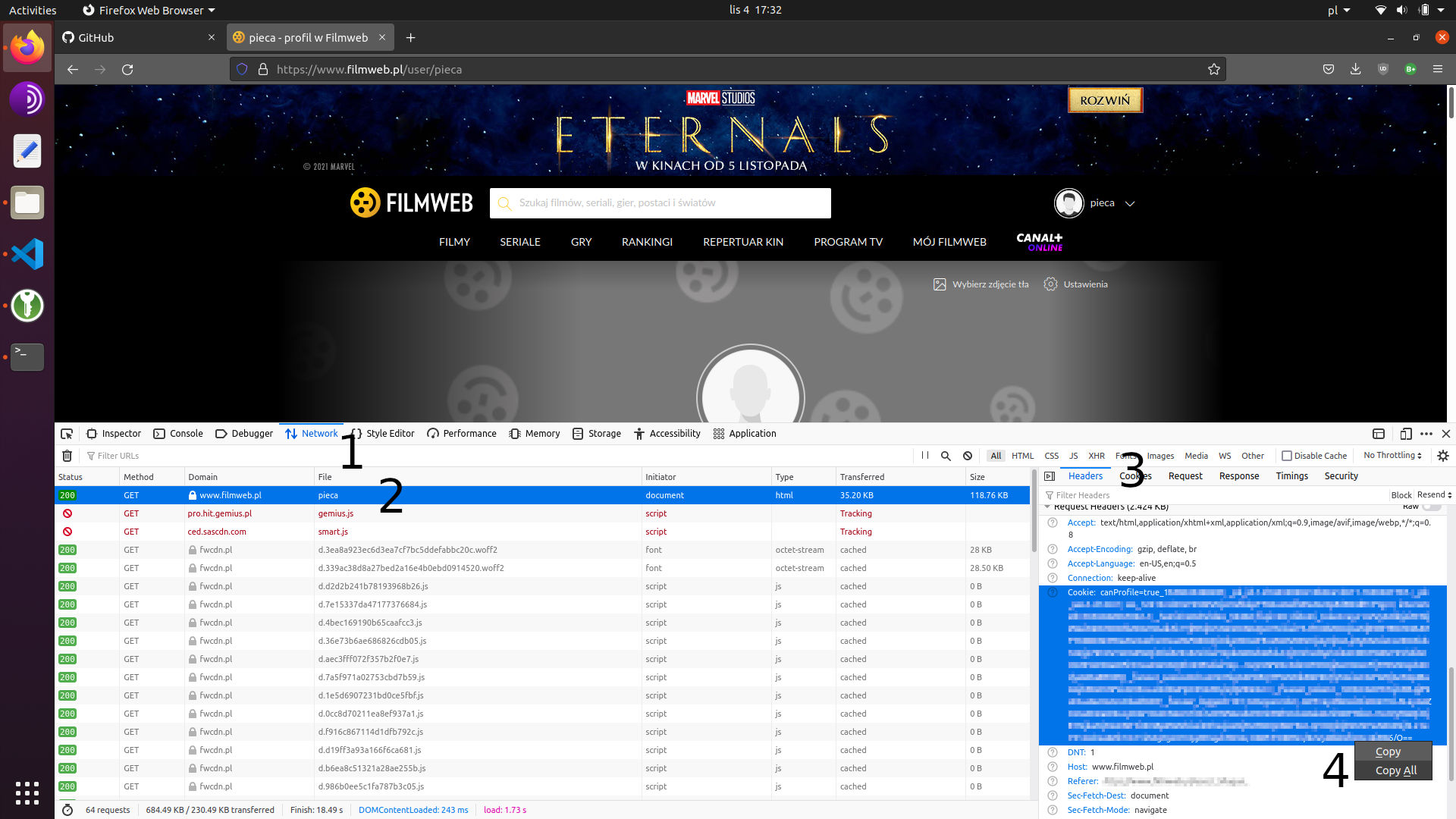Launch Visual Studio Code from the dock
The image size is (1456, 819).
[27, 254]
